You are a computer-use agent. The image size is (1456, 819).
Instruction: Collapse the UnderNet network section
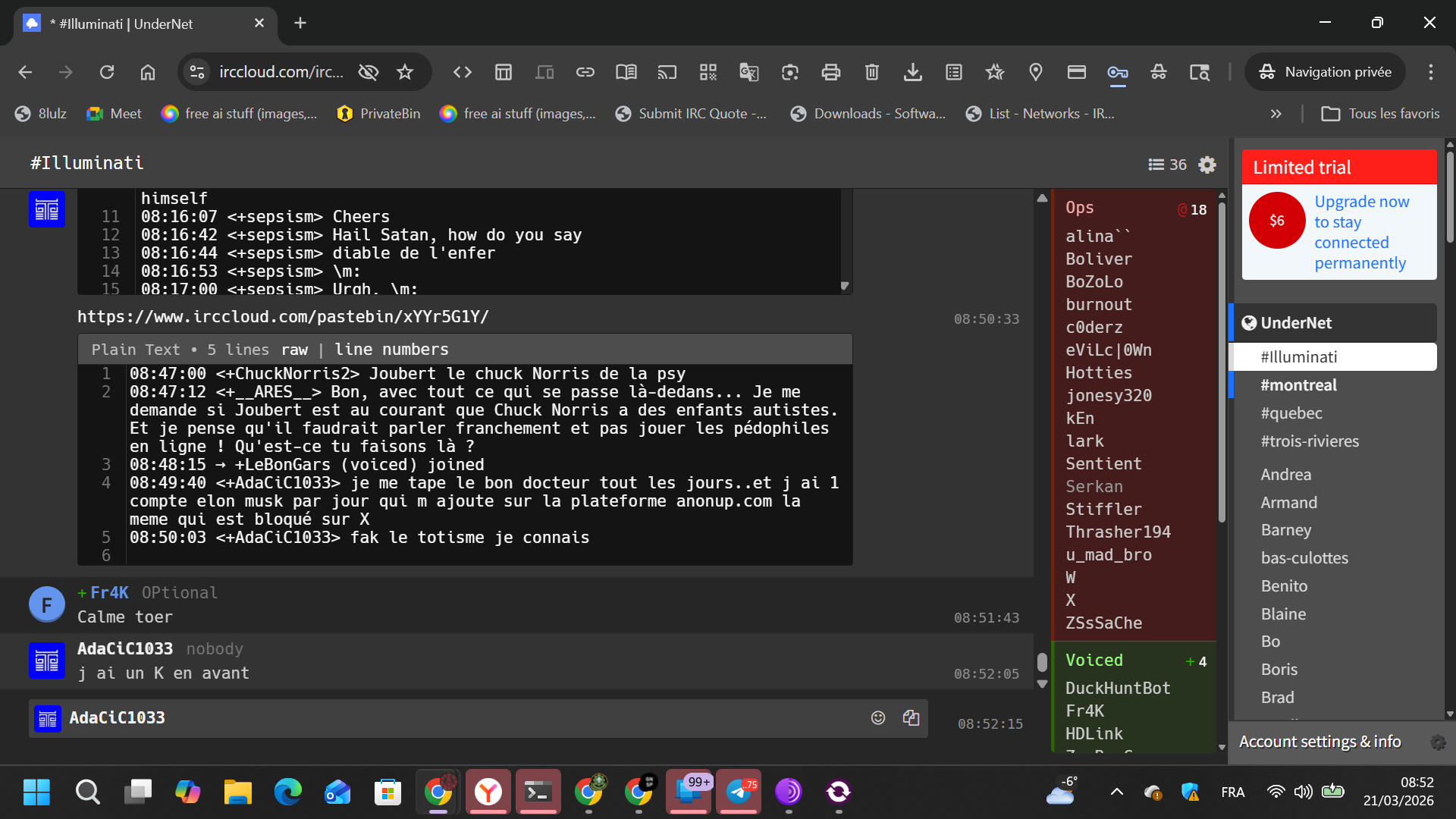click(1296, 323)
